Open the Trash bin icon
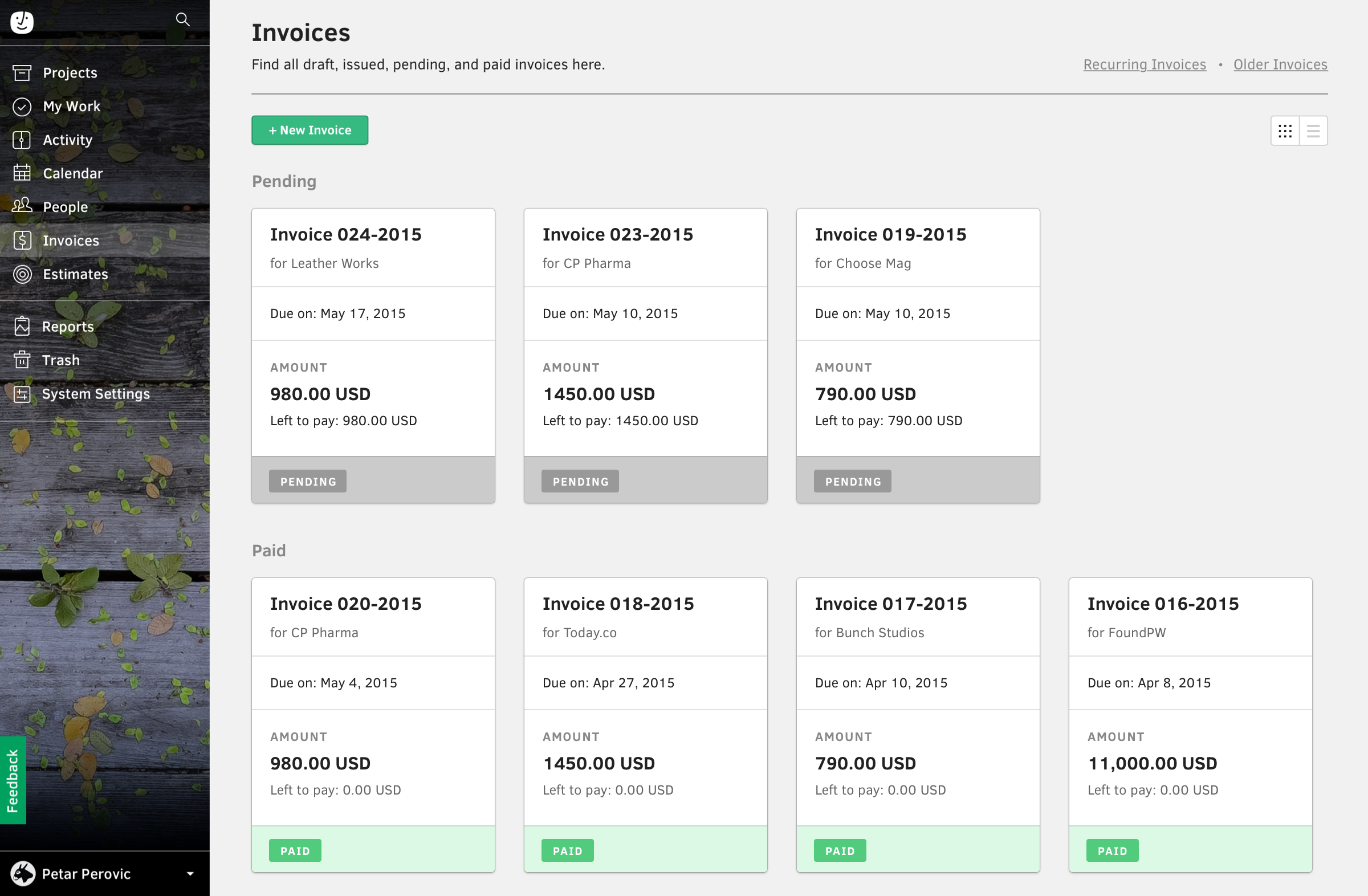 point(22,360)
